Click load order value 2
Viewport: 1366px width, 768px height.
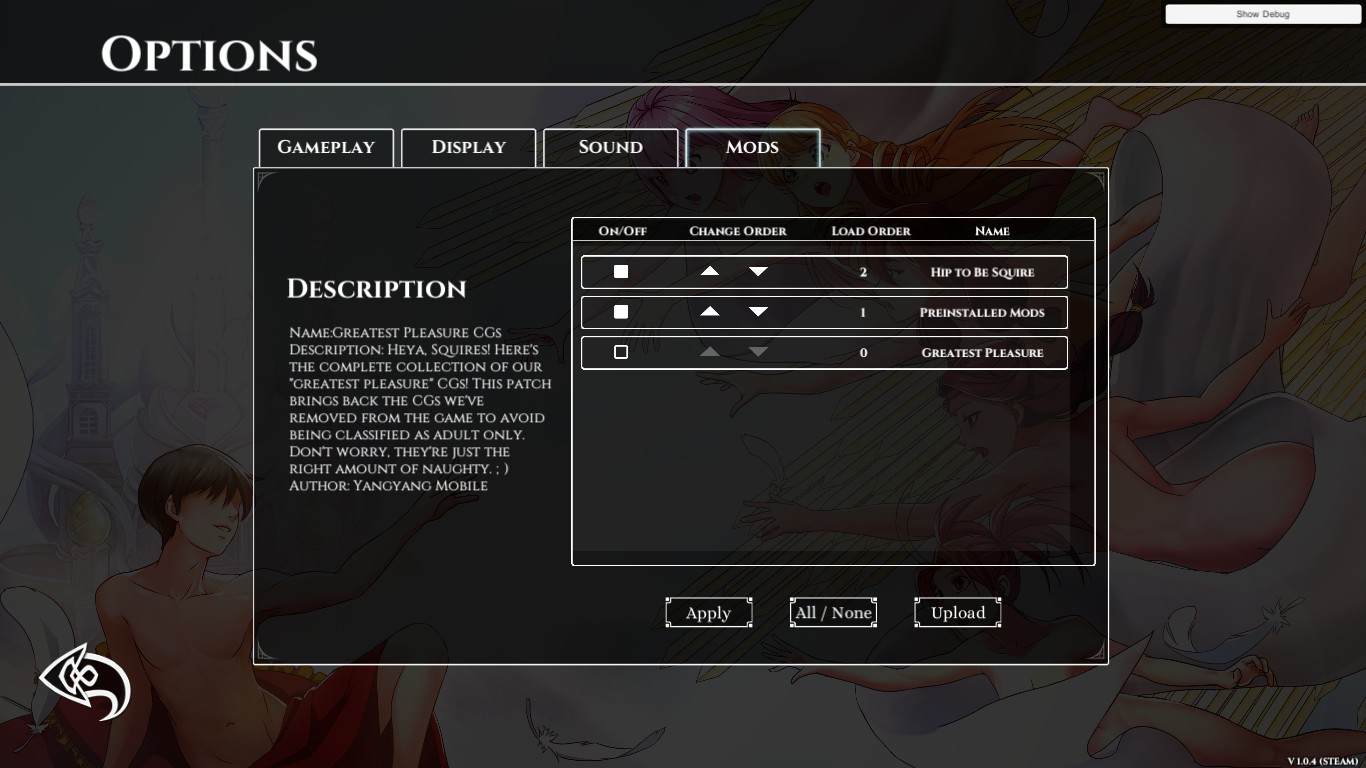(x=863, y=272)
